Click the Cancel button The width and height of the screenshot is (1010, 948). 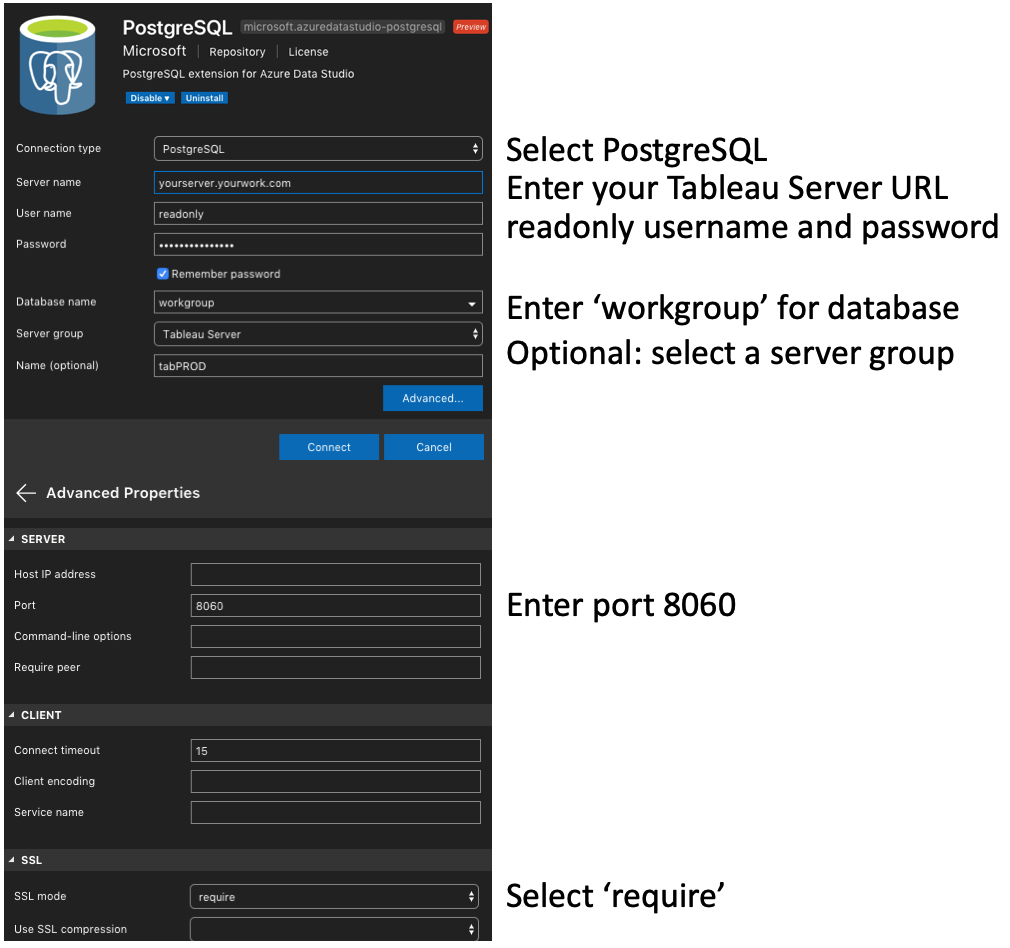tap(434, 447)
